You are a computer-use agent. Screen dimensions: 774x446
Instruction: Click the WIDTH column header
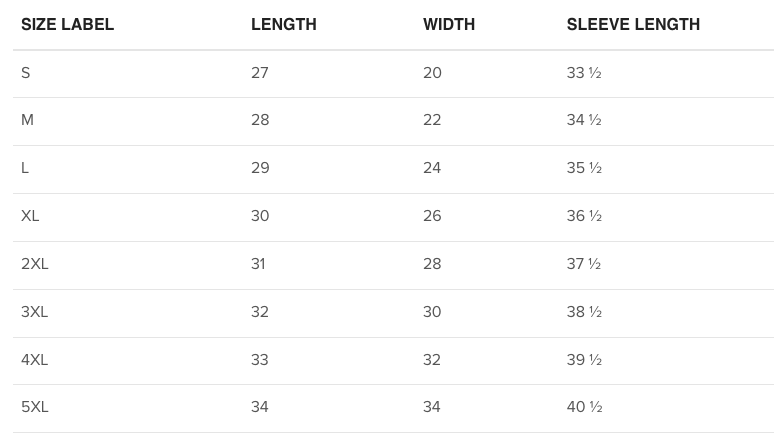448,25
